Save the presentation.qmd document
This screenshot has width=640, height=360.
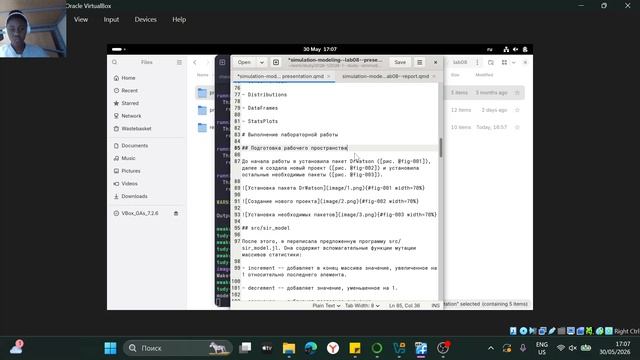point(400,62)
